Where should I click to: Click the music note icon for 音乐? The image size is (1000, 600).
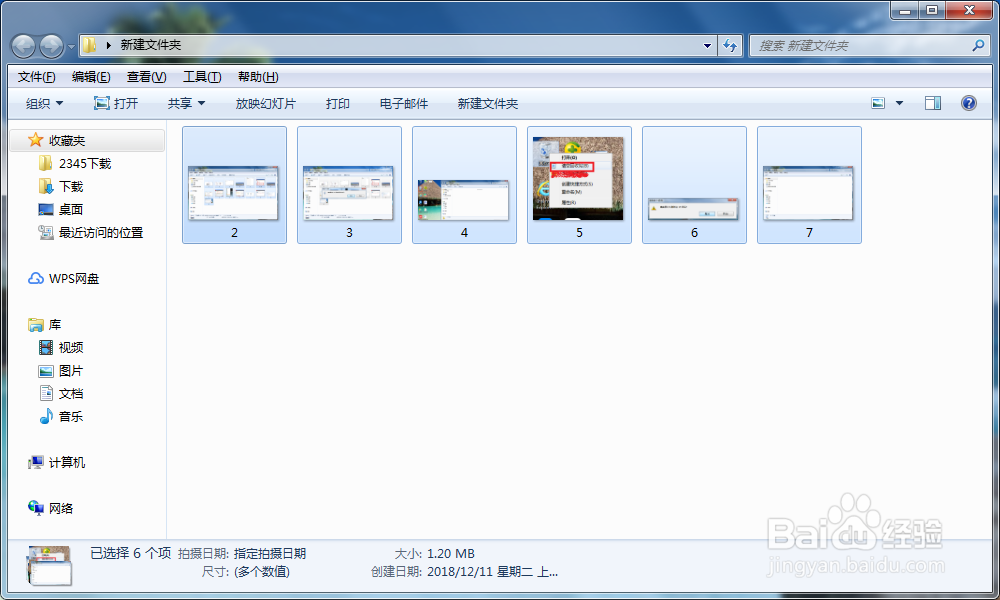[46, 416]
